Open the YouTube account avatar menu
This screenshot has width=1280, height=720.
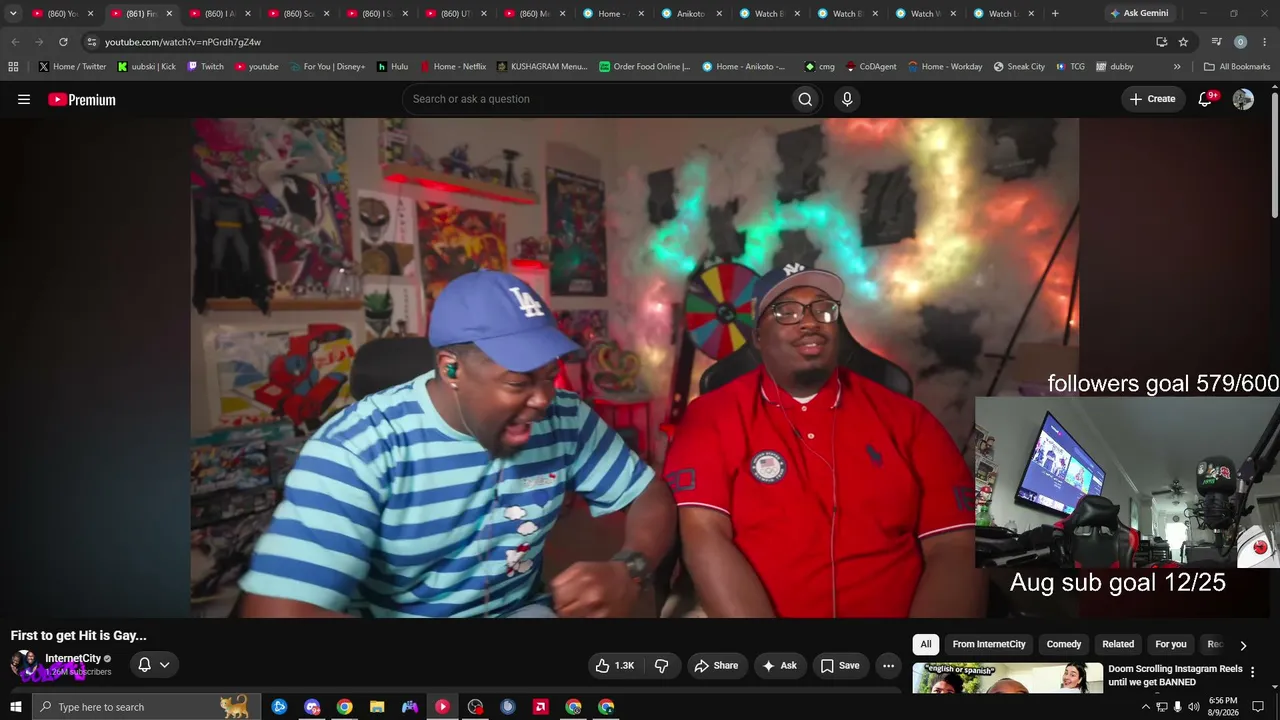(x=1243, y=99)
